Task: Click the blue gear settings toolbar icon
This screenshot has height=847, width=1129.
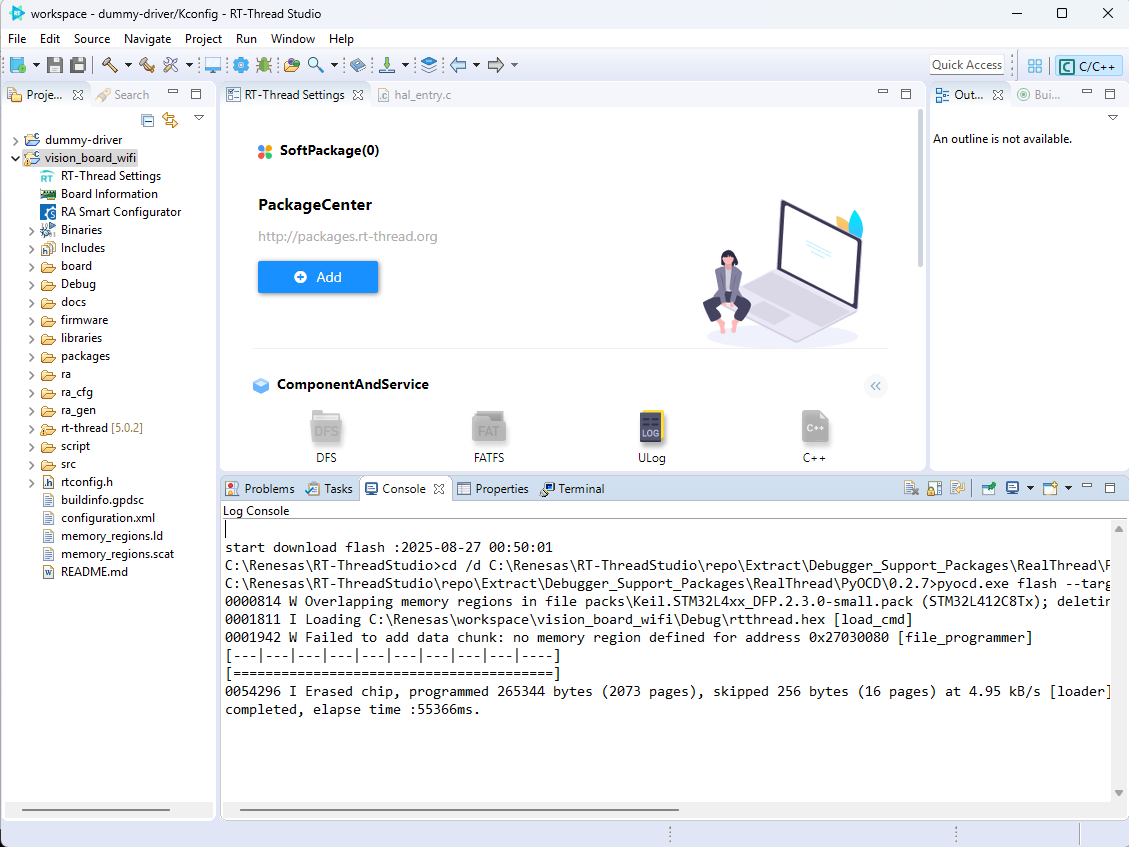Action: (x=241, y=65)
